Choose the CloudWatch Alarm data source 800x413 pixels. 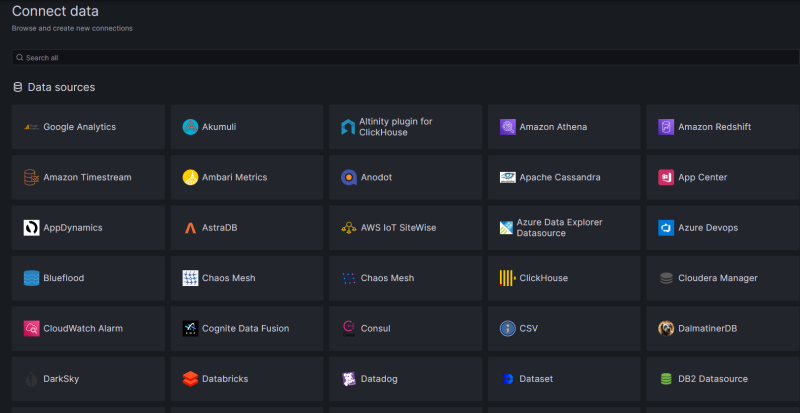pyautogui.click(x=88, y=328)
